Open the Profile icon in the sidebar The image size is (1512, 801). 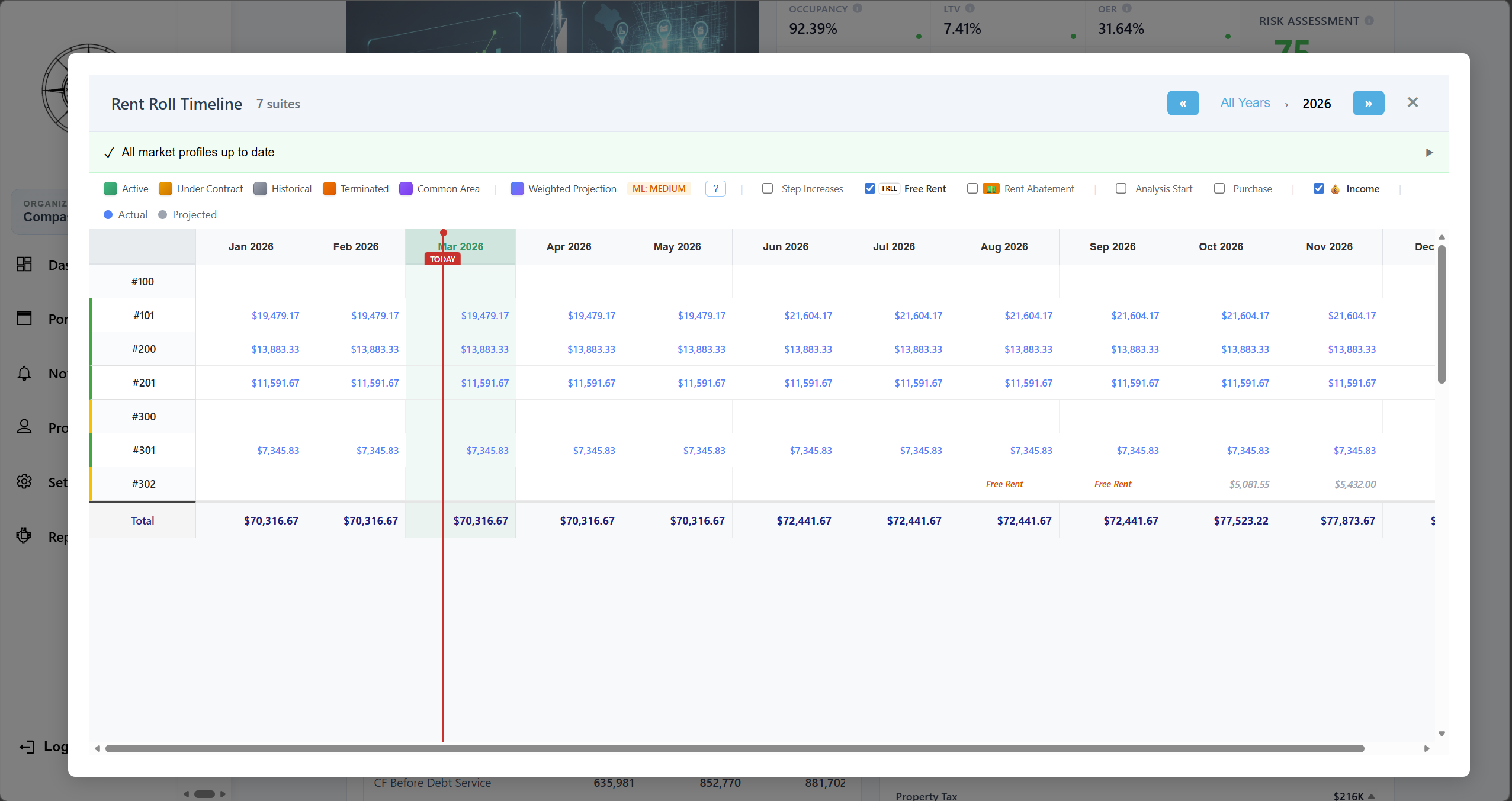[24, 427]
